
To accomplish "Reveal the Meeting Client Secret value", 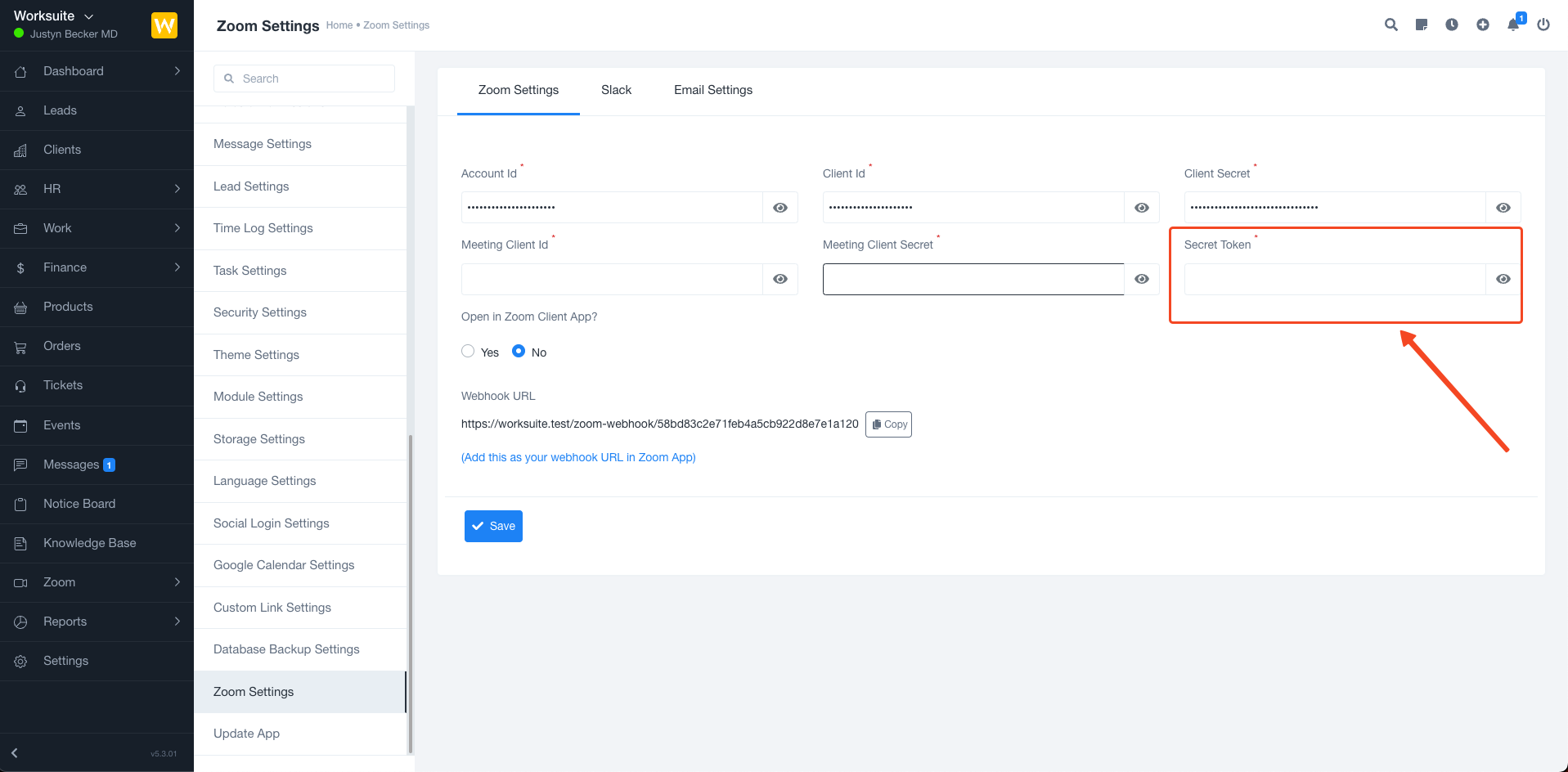I will 1142,279.
